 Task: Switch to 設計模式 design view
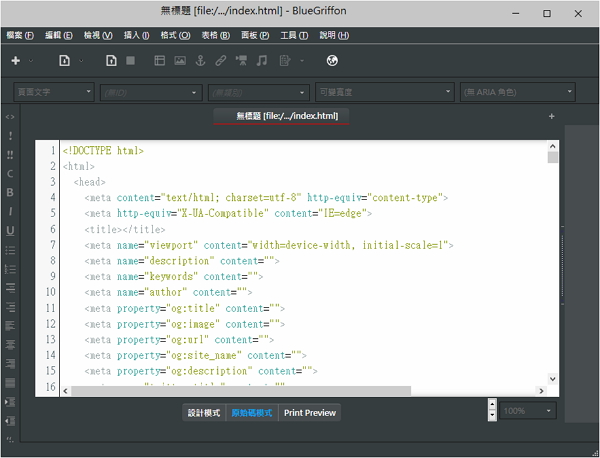(204, 413)
